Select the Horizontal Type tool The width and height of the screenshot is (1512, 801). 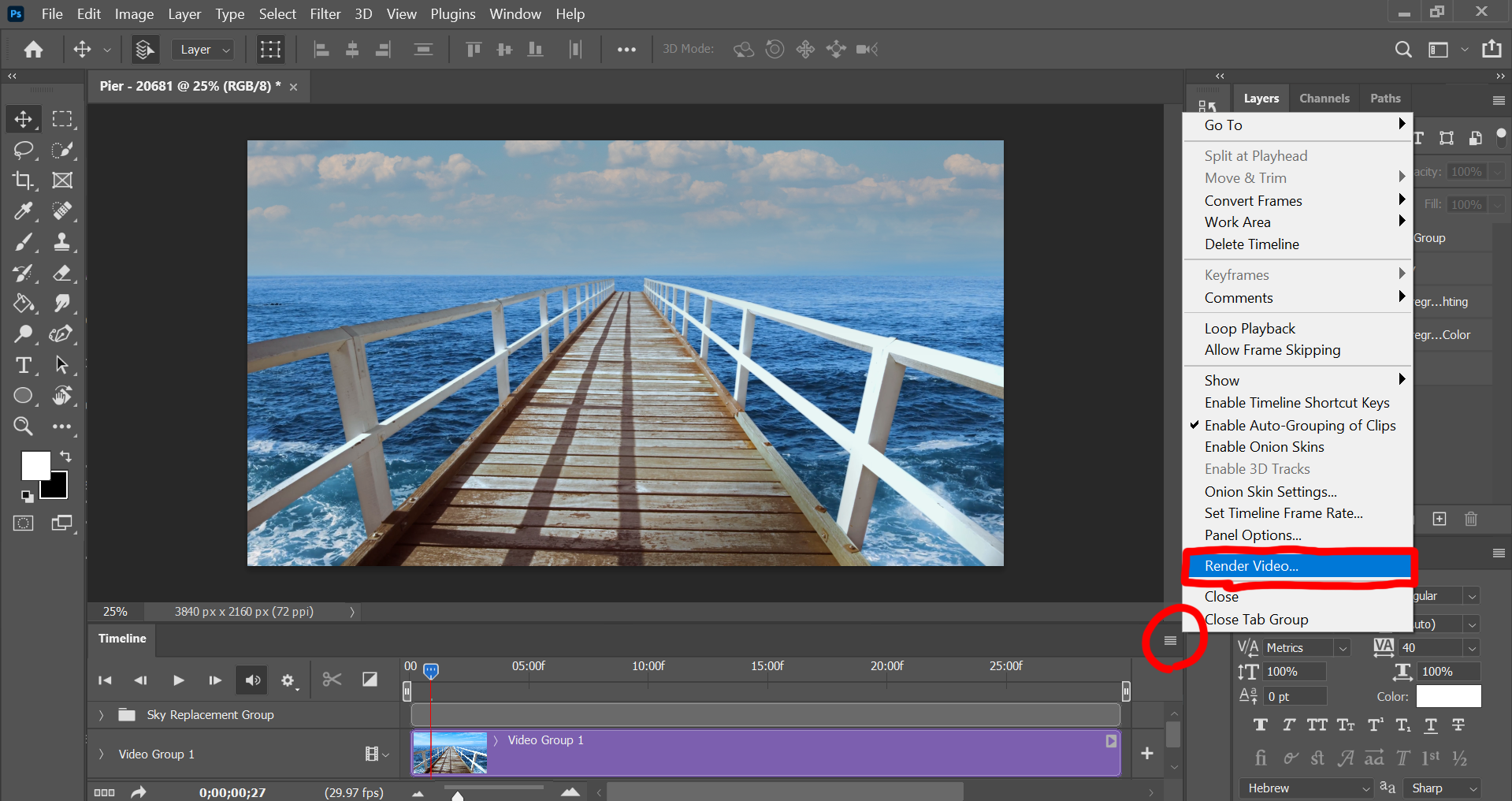(x=23, y=366)
